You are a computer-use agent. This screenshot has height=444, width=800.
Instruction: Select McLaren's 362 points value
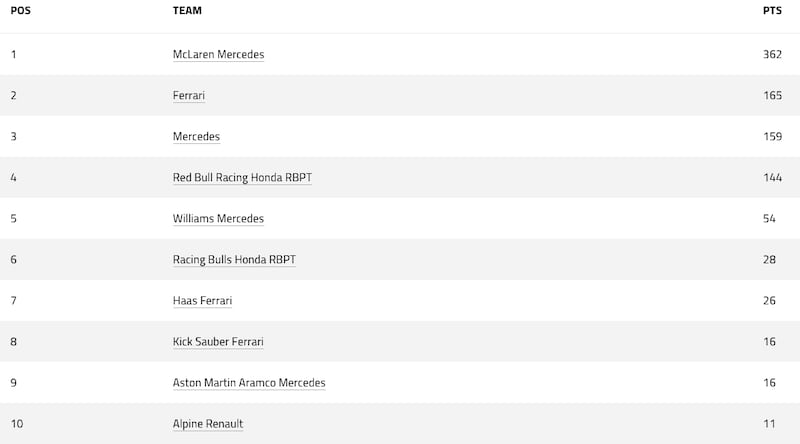pyautogui.click(x=772, y=54)
